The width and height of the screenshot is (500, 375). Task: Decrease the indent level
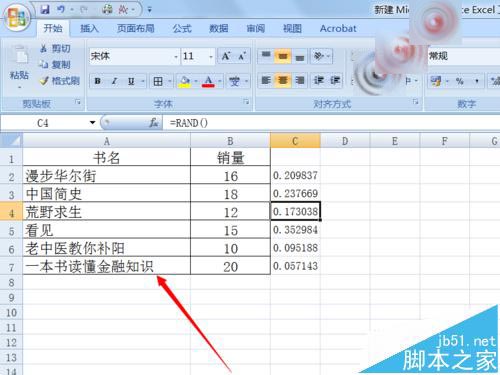click(319, 80)
